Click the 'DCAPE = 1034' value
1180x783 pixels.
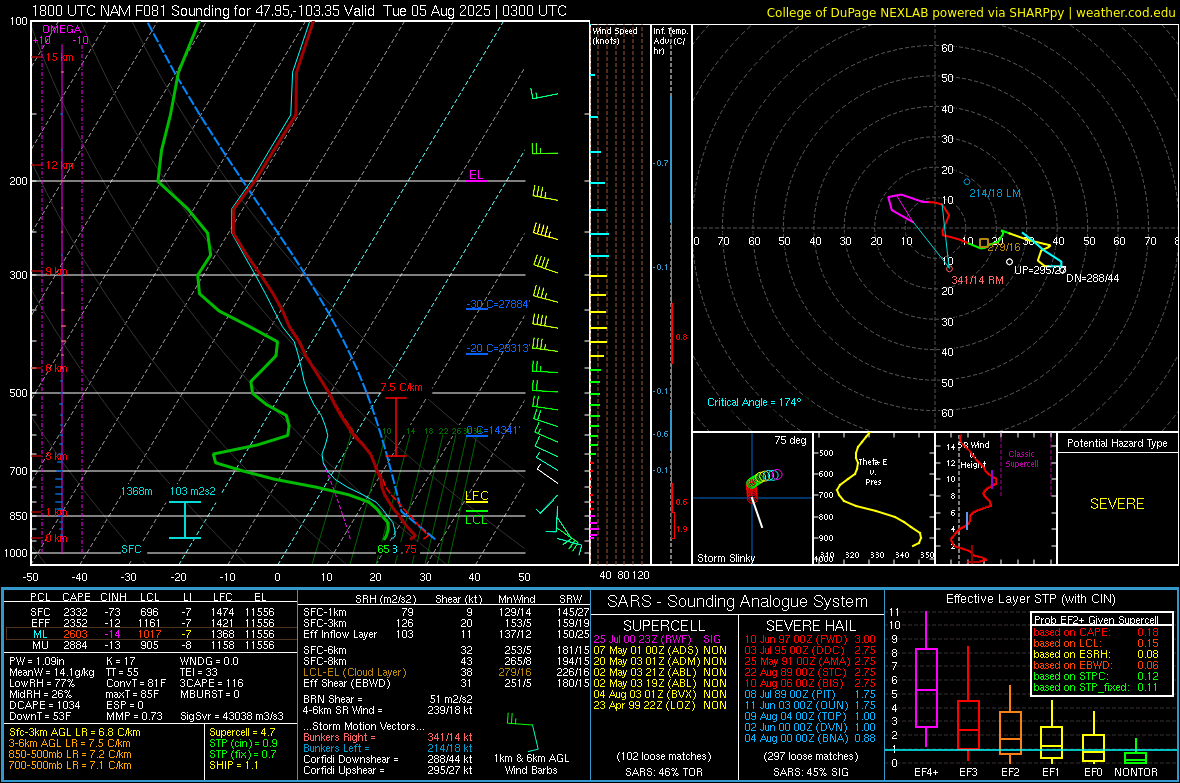(x=44, y=705)
